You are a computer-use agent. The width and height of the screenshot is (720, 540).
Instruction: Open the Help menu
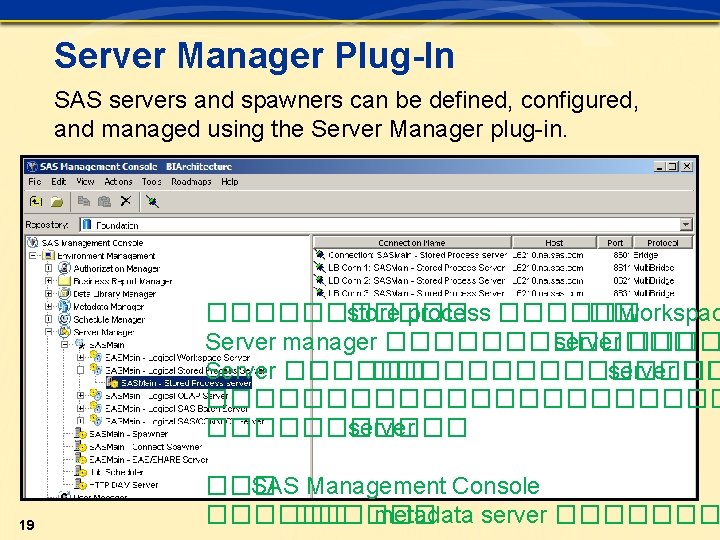point(230,182)
